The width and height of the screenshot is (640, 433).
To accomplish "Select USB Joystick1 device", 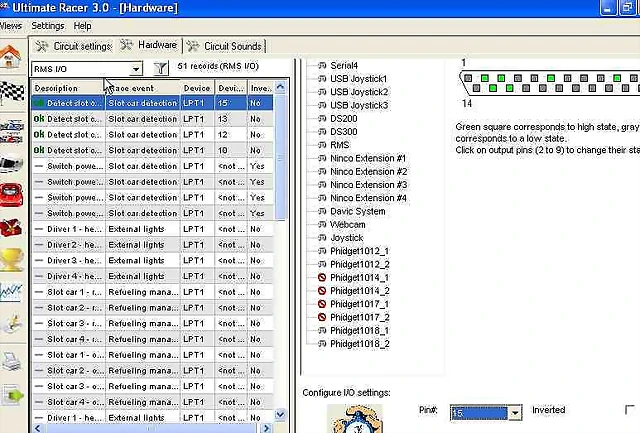I will [358, 79].
